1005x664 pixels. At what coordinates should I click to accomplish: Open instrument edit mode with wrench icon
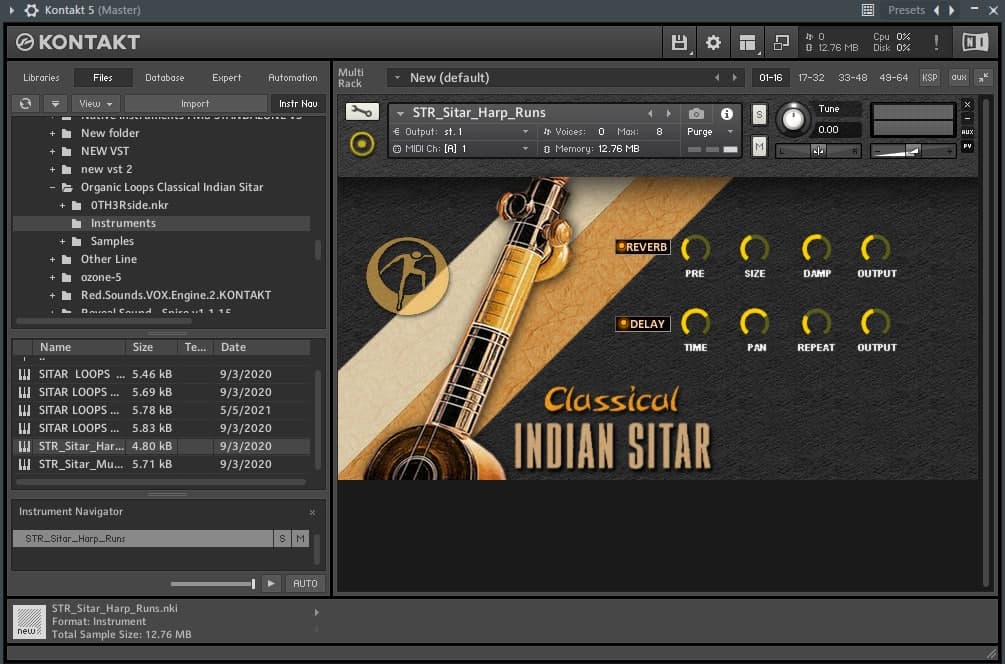tap(362, 112)
